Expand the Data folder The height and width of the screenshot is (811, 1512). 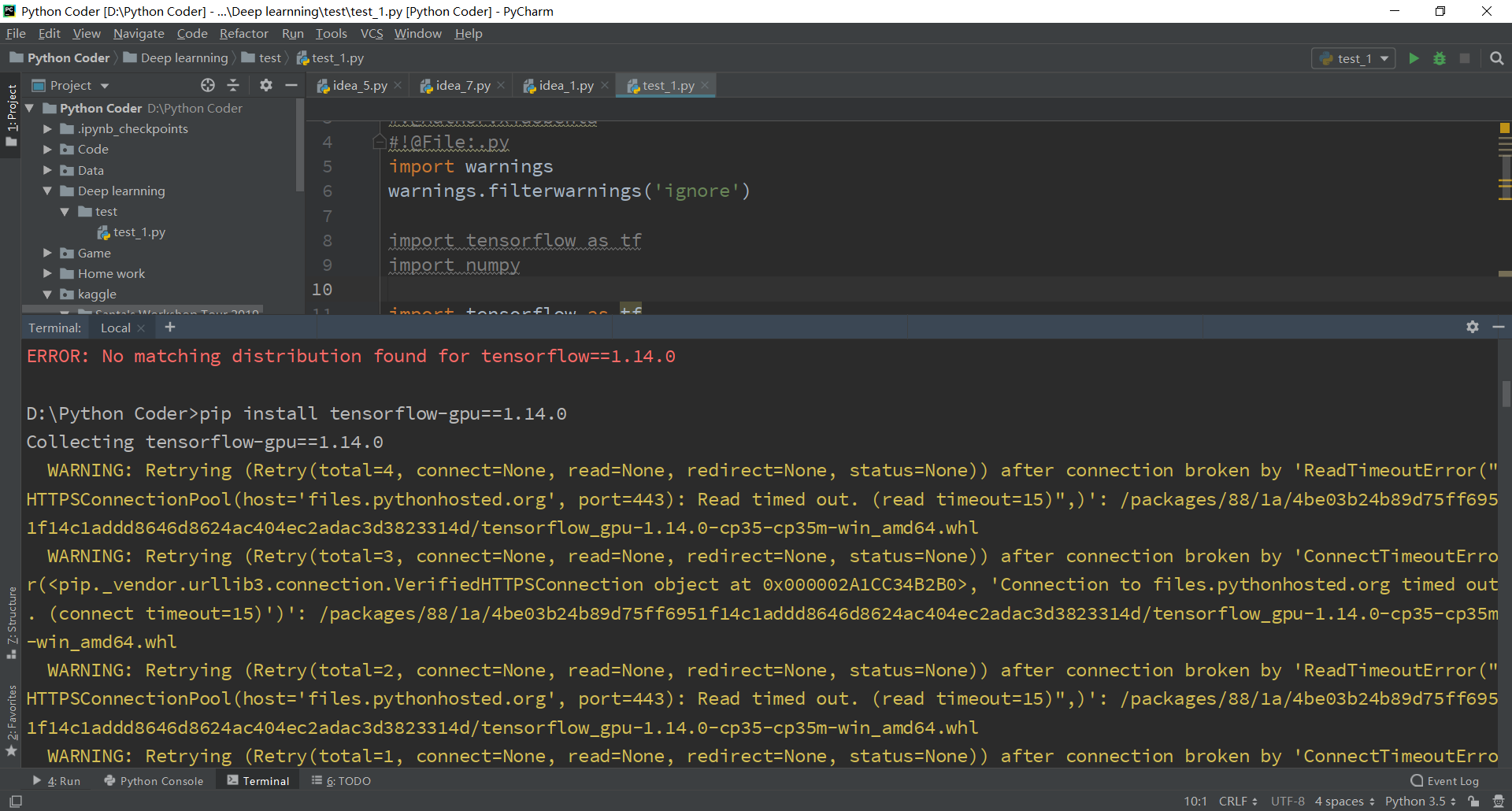point(47,170)
